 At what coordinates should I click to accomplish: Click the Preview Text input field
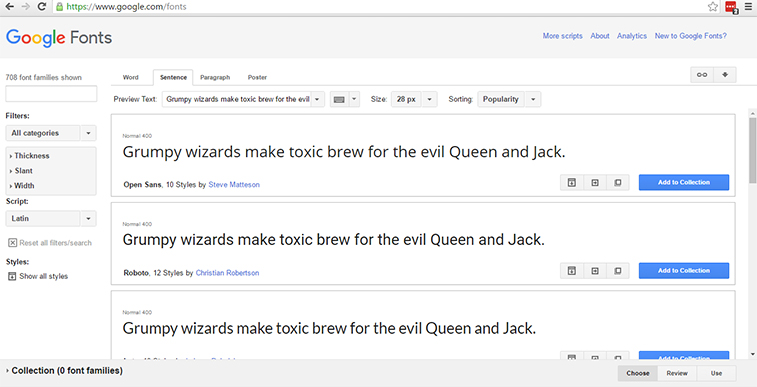click(x=236, y=99)
